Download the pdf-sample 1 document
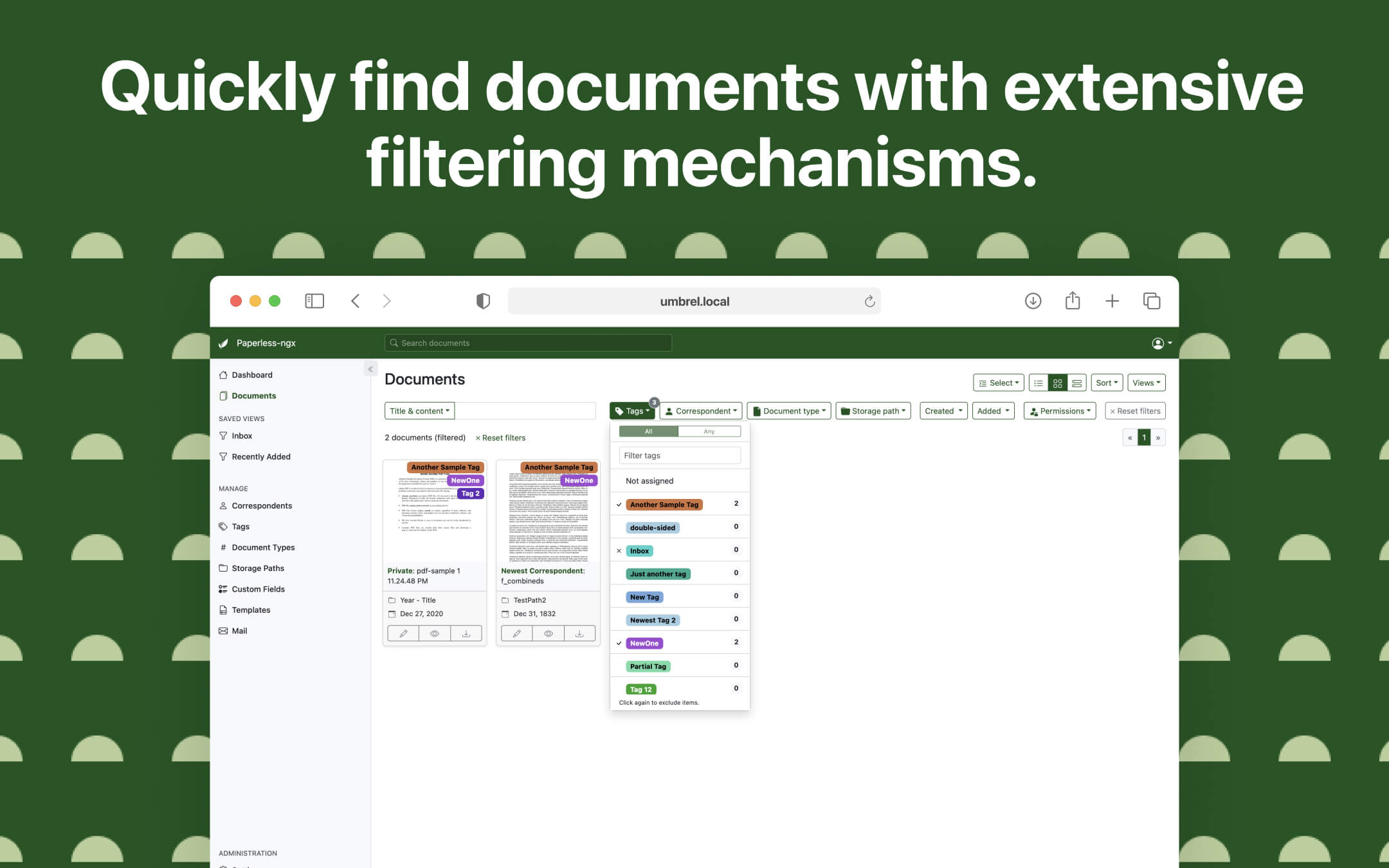Viewport: 1389px width, 868px height. tap(466, 633)
